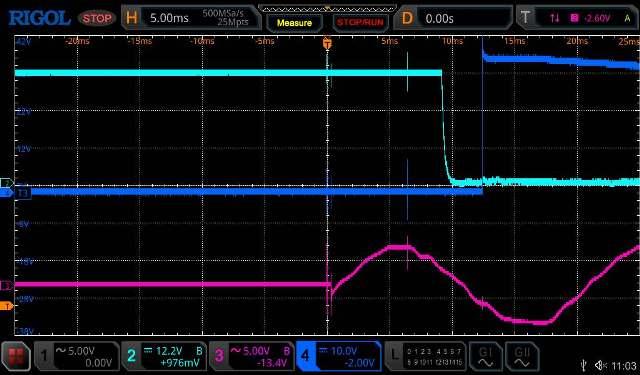Change the trigger edge slope icon
The height and width of the screenshot is (375, 640).
coord(554,18)
